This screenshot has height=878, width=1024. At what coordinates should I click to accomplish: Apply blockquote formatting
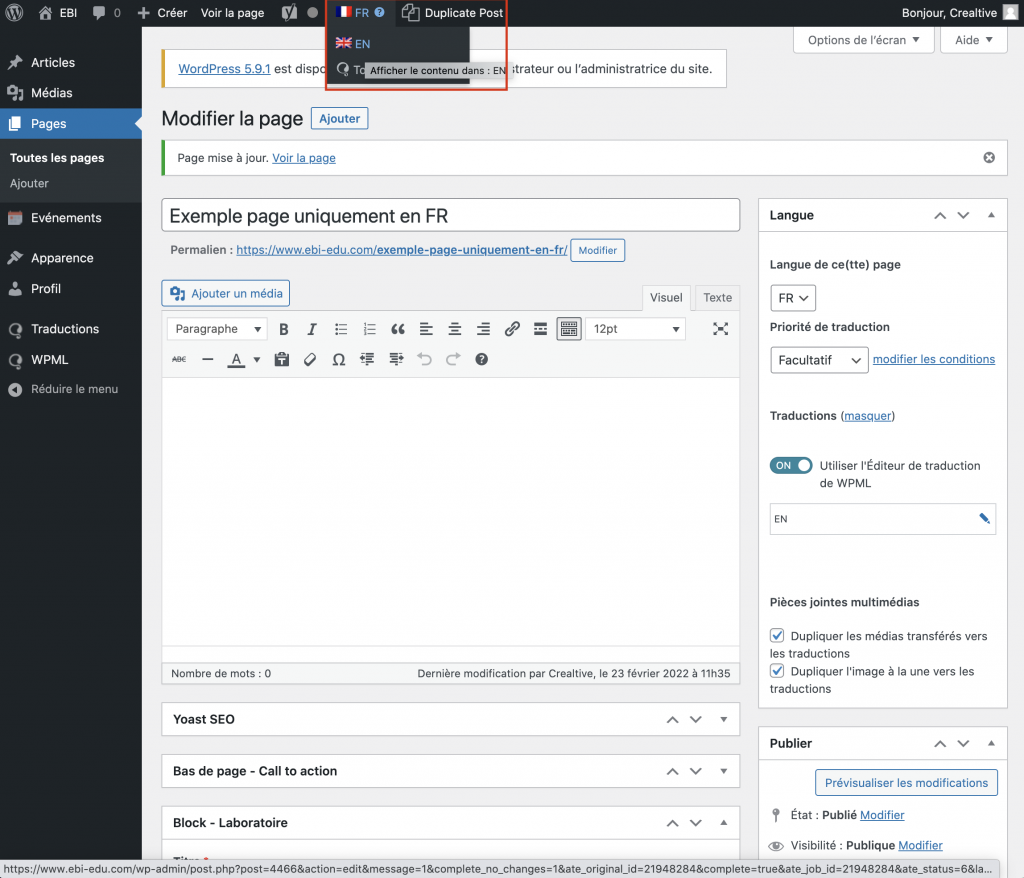click(398, 329)
